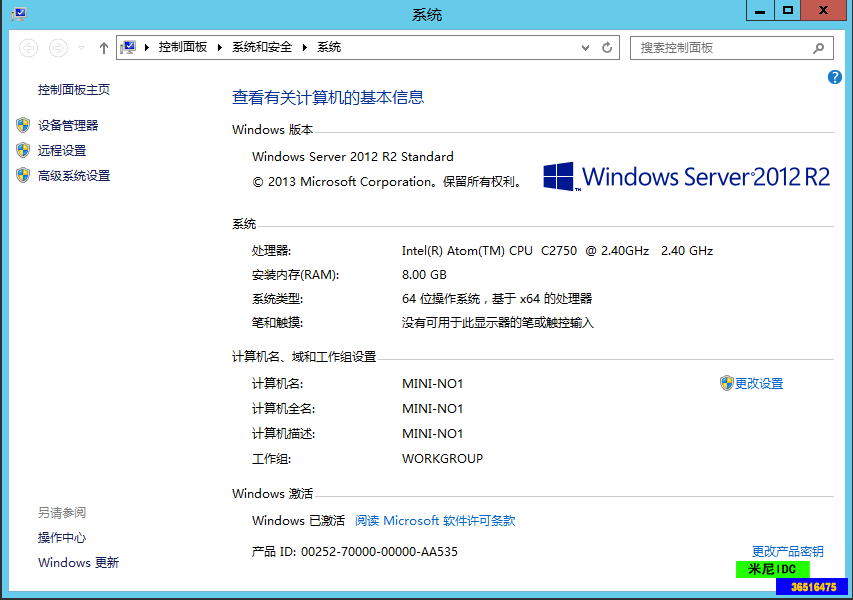Click 更改产品密钥 link
Viewport: 853px width, 600px height.
tap(788, 551)
